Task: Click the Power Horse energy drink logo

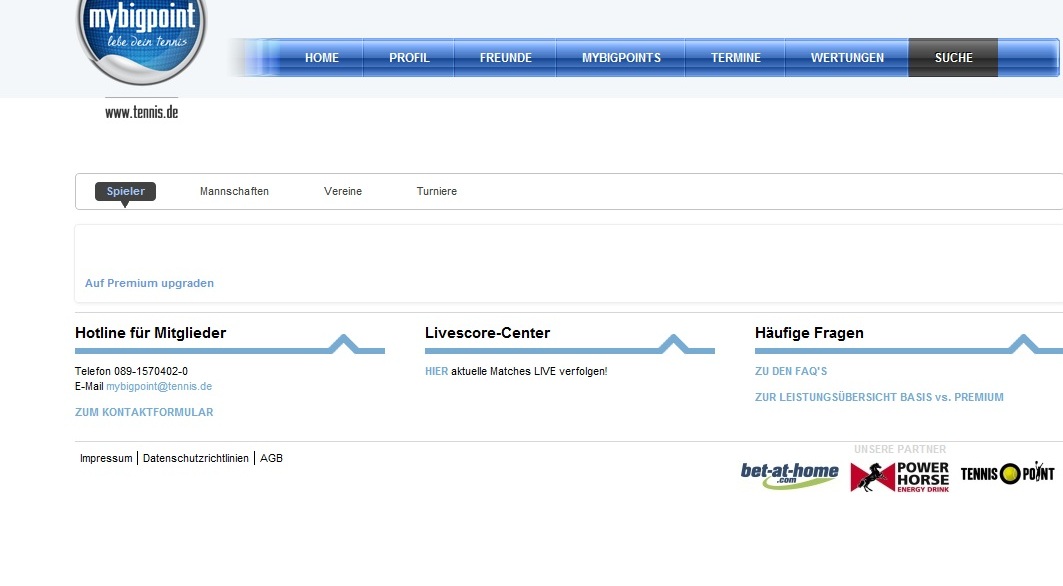Action: 899,476
